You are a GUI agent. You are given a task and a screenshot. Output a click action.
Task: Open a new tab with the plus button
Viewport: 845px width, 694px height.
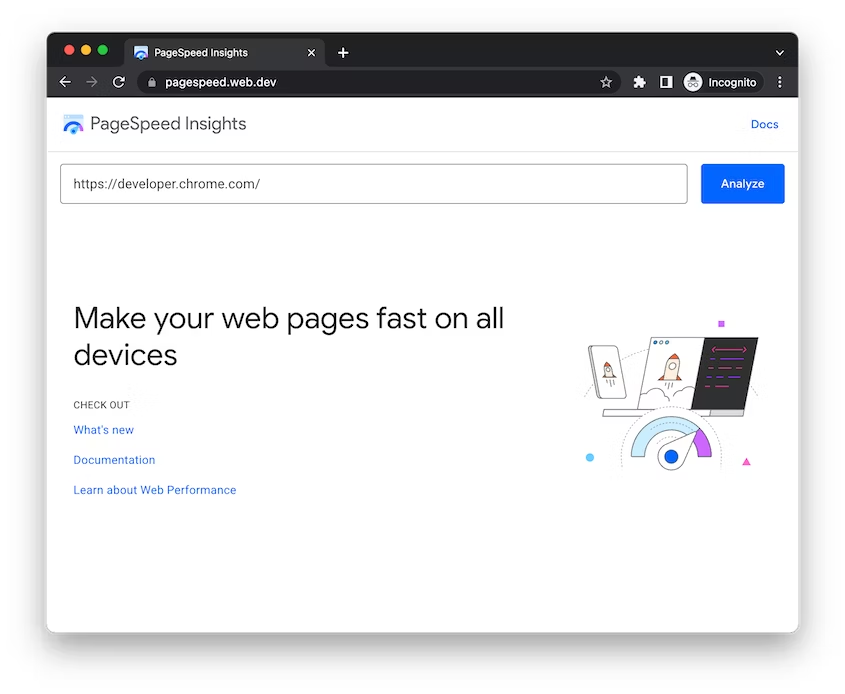click(343, 52)
